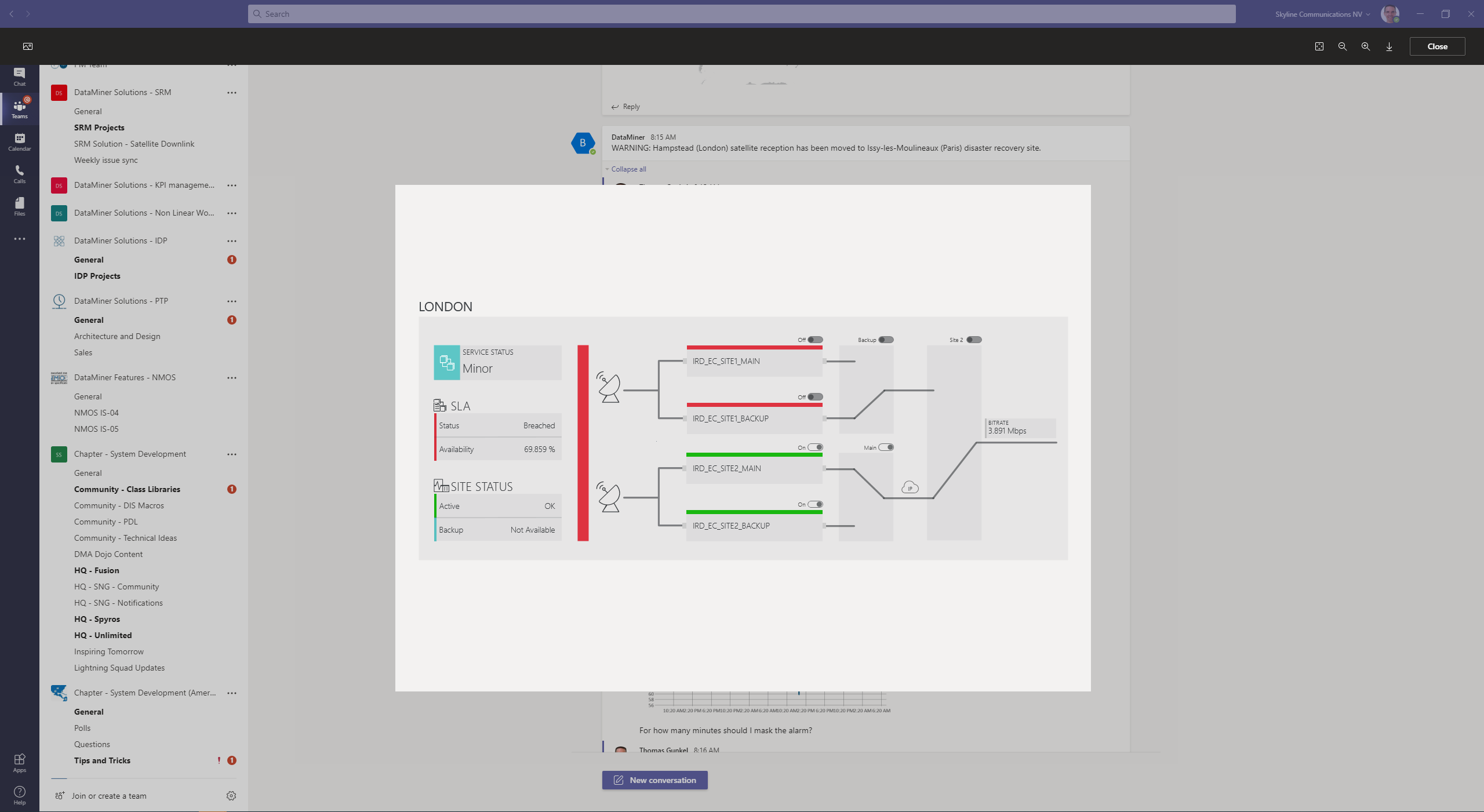Download the image from viewer toolbar

click(x=1389, y=46)
